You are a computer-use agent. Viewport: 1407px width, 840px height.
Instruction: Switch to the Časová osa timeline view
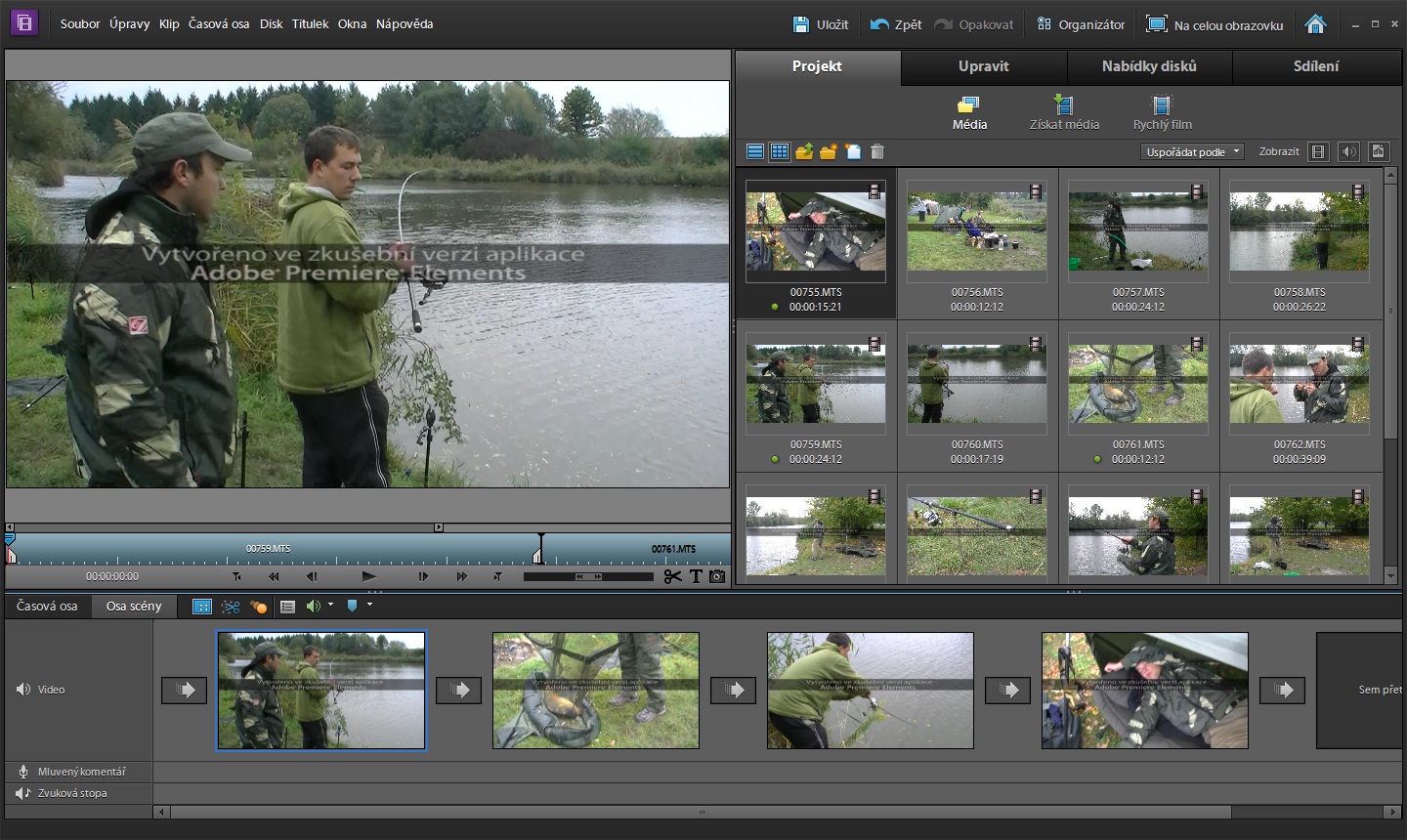(x=47, y=606)
